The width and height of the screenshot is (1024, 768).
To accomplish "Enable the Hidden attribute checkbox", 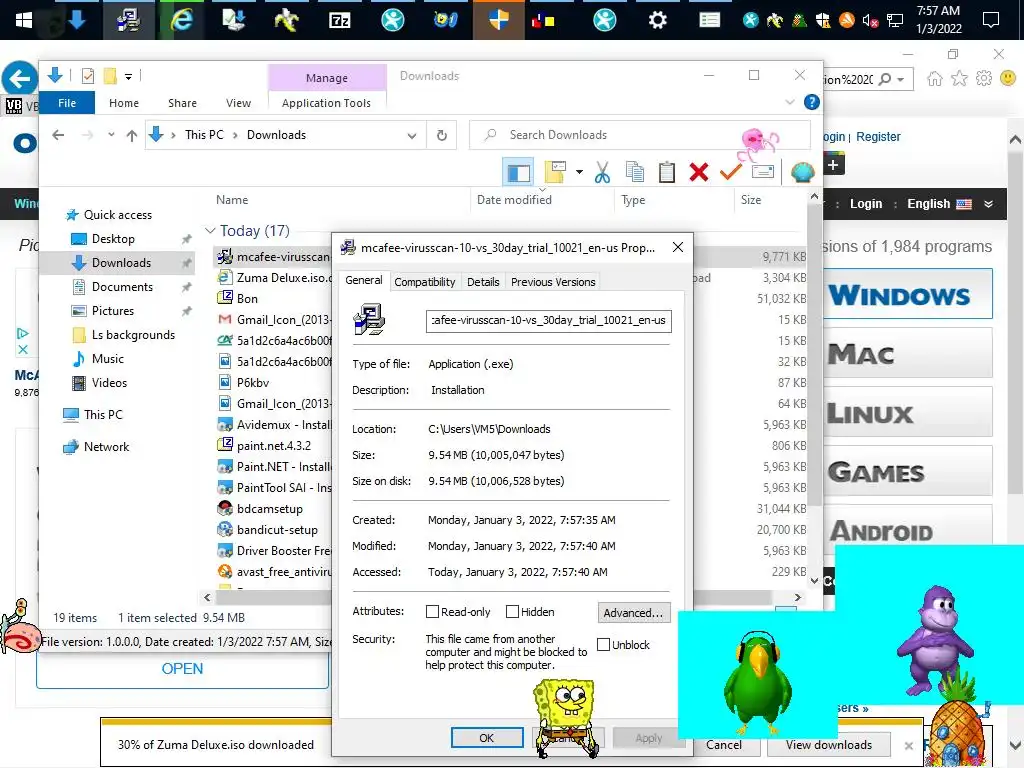I will (512, 612).
